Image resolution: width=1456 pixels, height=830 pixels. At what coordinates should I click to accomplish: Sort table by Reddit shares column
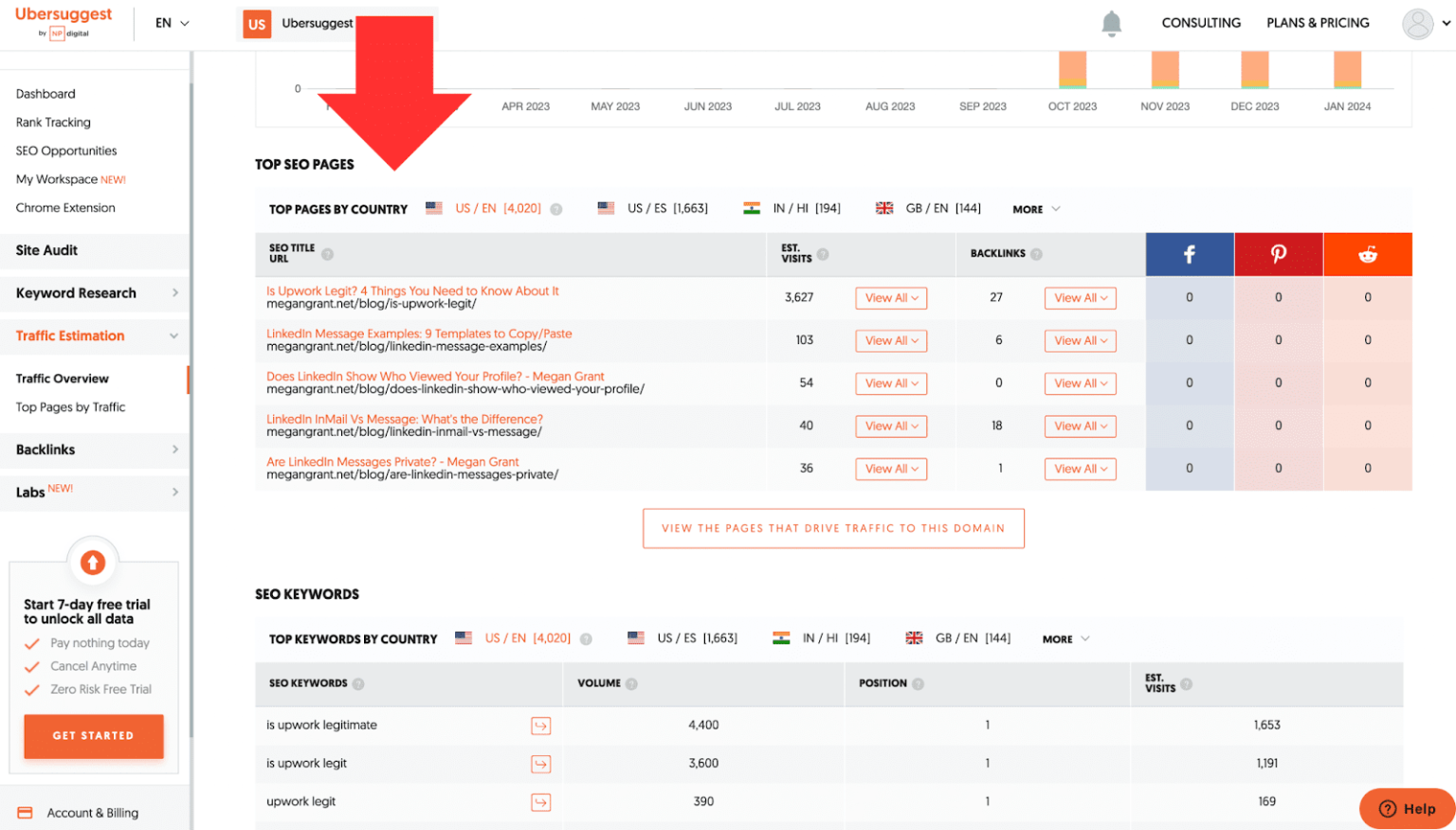(1367, 254)
